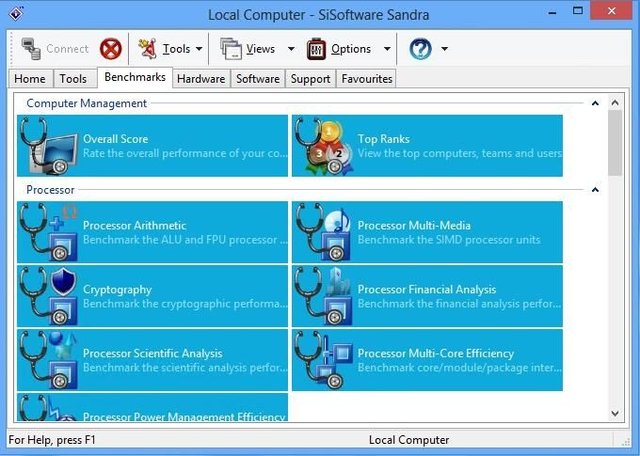
Task: Click 'View the top computers, teams' description
Action: click(460, 153)
